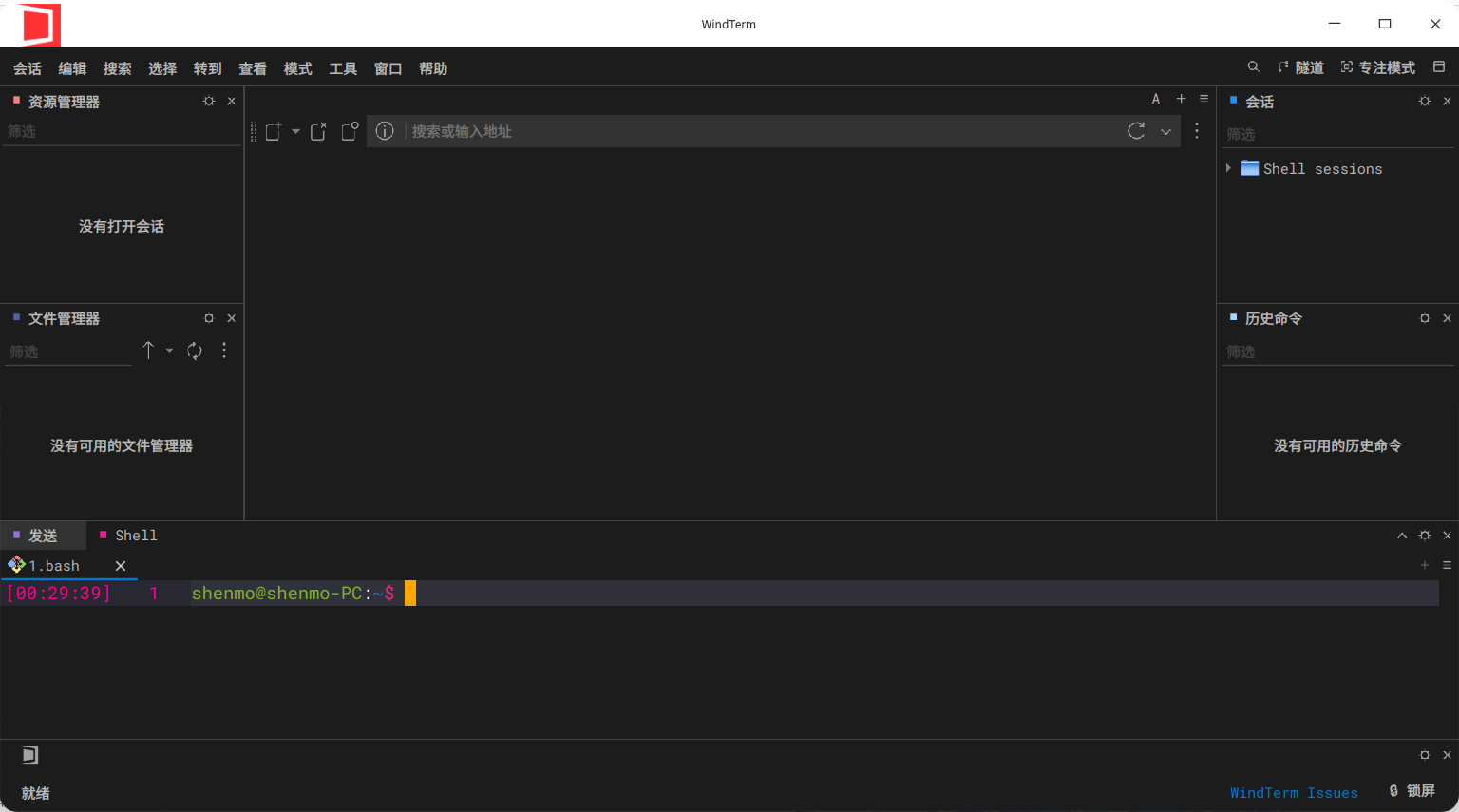Click the reload icon in the address bar
The width and height of the screenshot is (1459, 812).
point(1136,131)
